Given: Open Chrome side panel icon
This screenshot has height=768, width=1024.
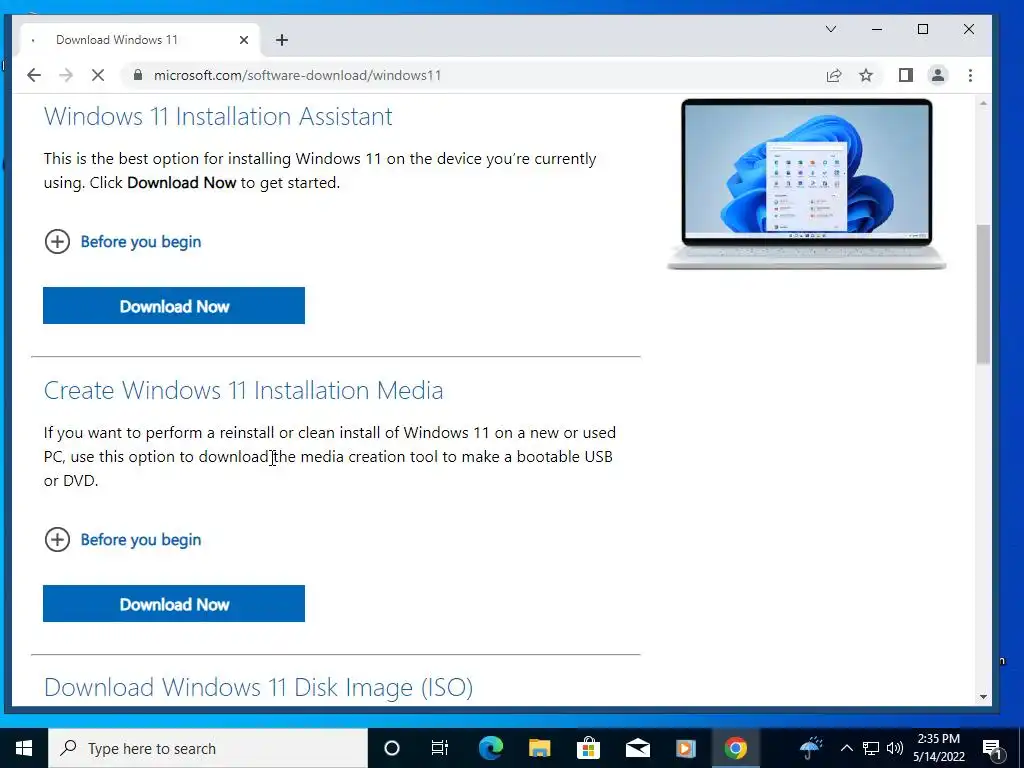Looking at the screenshot, I should 905,75.
